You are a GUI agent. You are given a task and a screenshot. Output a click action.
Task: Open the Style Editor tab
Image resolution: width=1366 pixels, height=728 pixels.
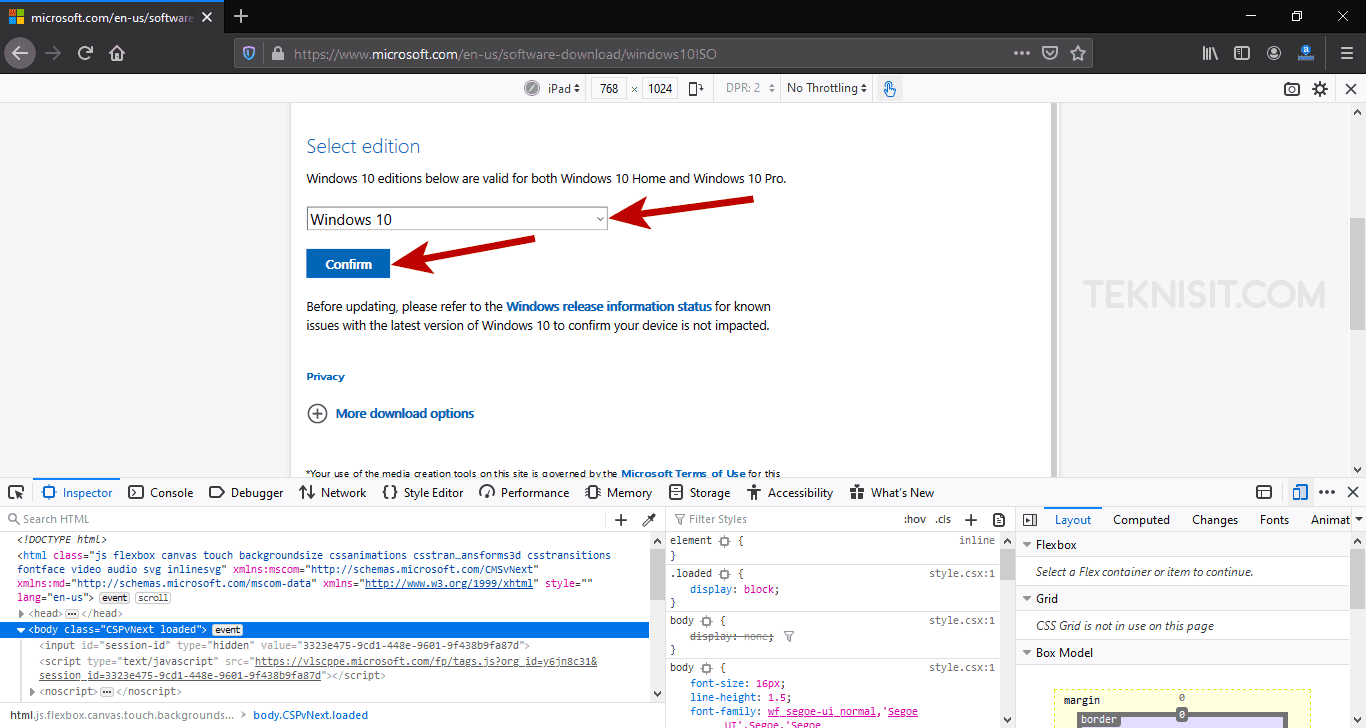(x=423, y=492)
